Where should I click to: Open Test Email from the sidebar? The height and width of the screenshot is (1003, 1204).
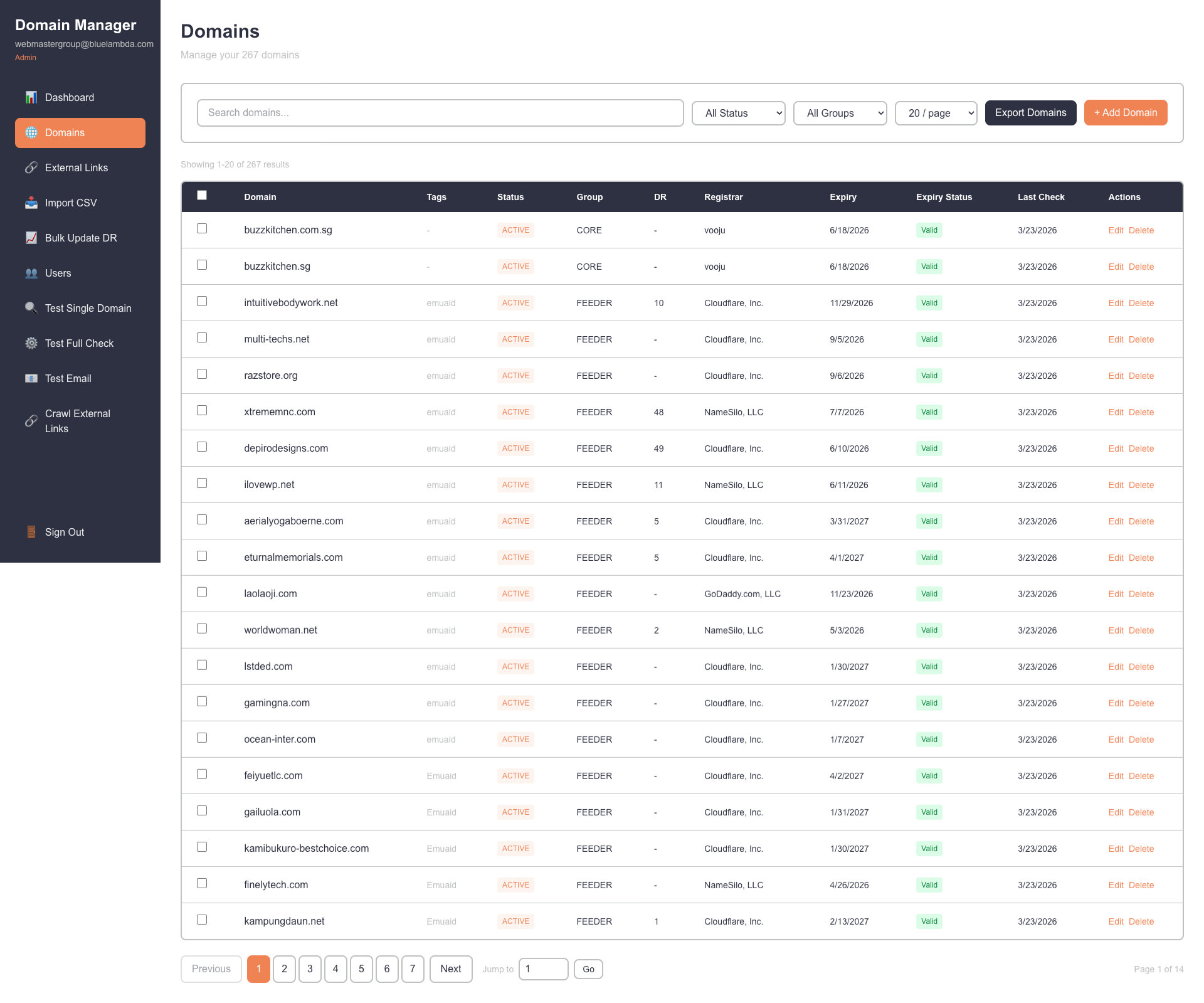pyautogui.click(x=69, y=378)
